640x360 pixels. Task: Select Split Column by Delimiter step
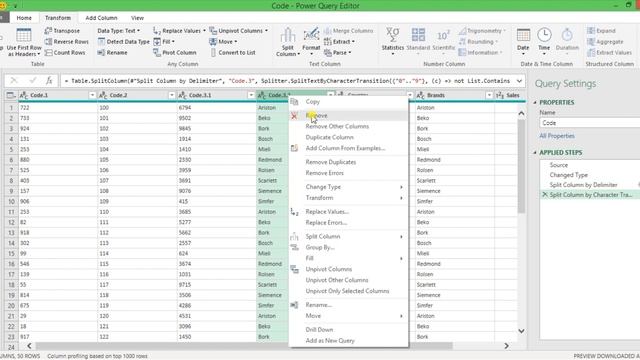(x=583, y=185)
